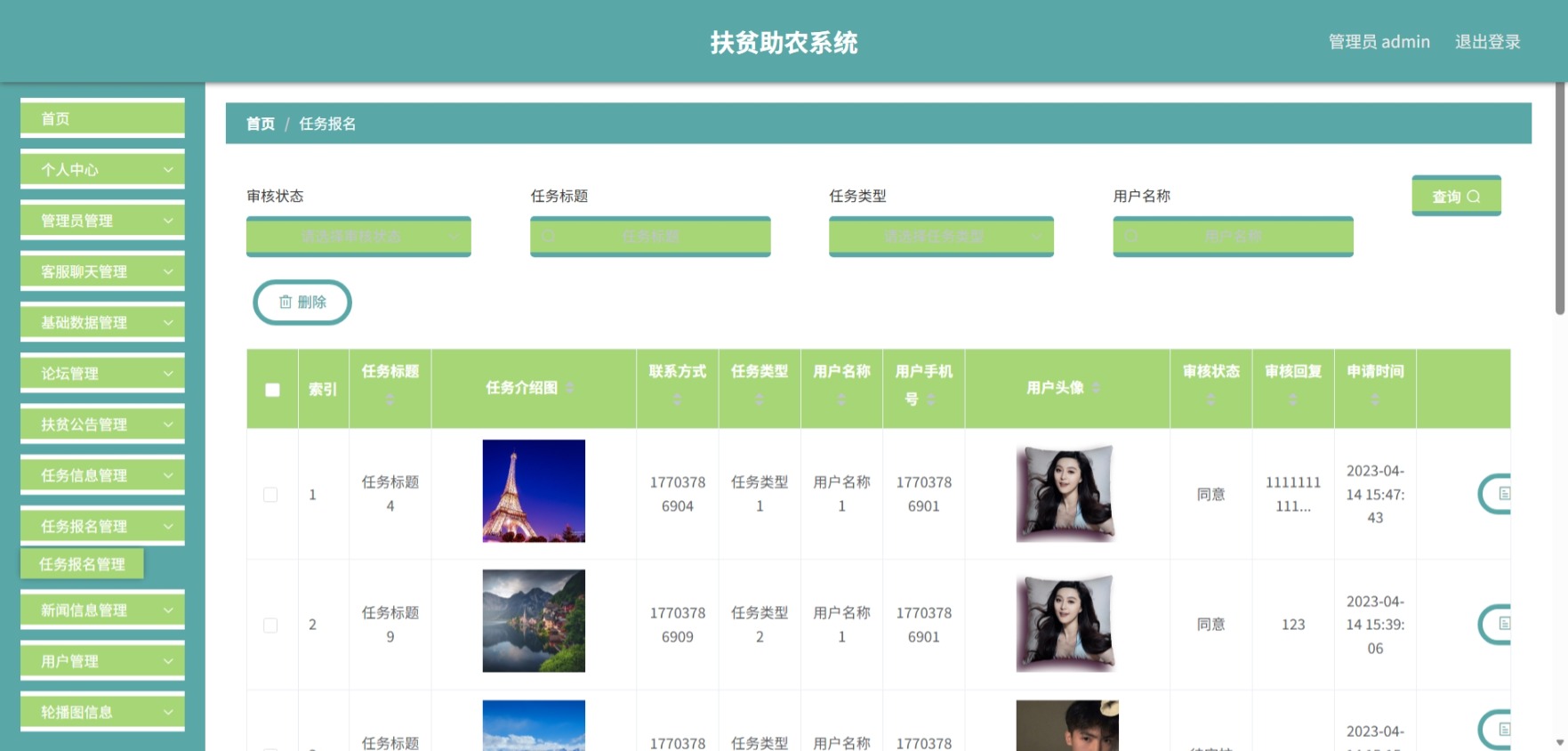1568x751 pixels.
Task: Toggle the select-all checkbox in table header
Action: (x=273, y=390)
